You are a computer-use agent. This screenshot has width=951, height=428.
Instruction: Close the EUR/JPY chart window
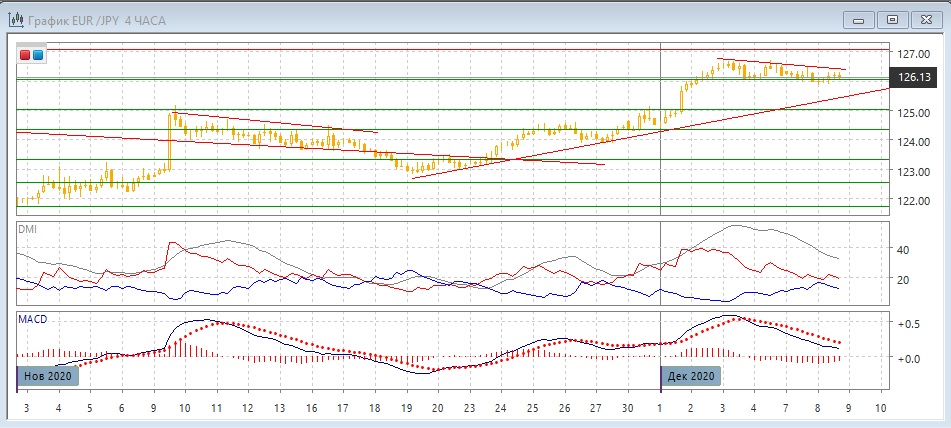coord(927,18)
